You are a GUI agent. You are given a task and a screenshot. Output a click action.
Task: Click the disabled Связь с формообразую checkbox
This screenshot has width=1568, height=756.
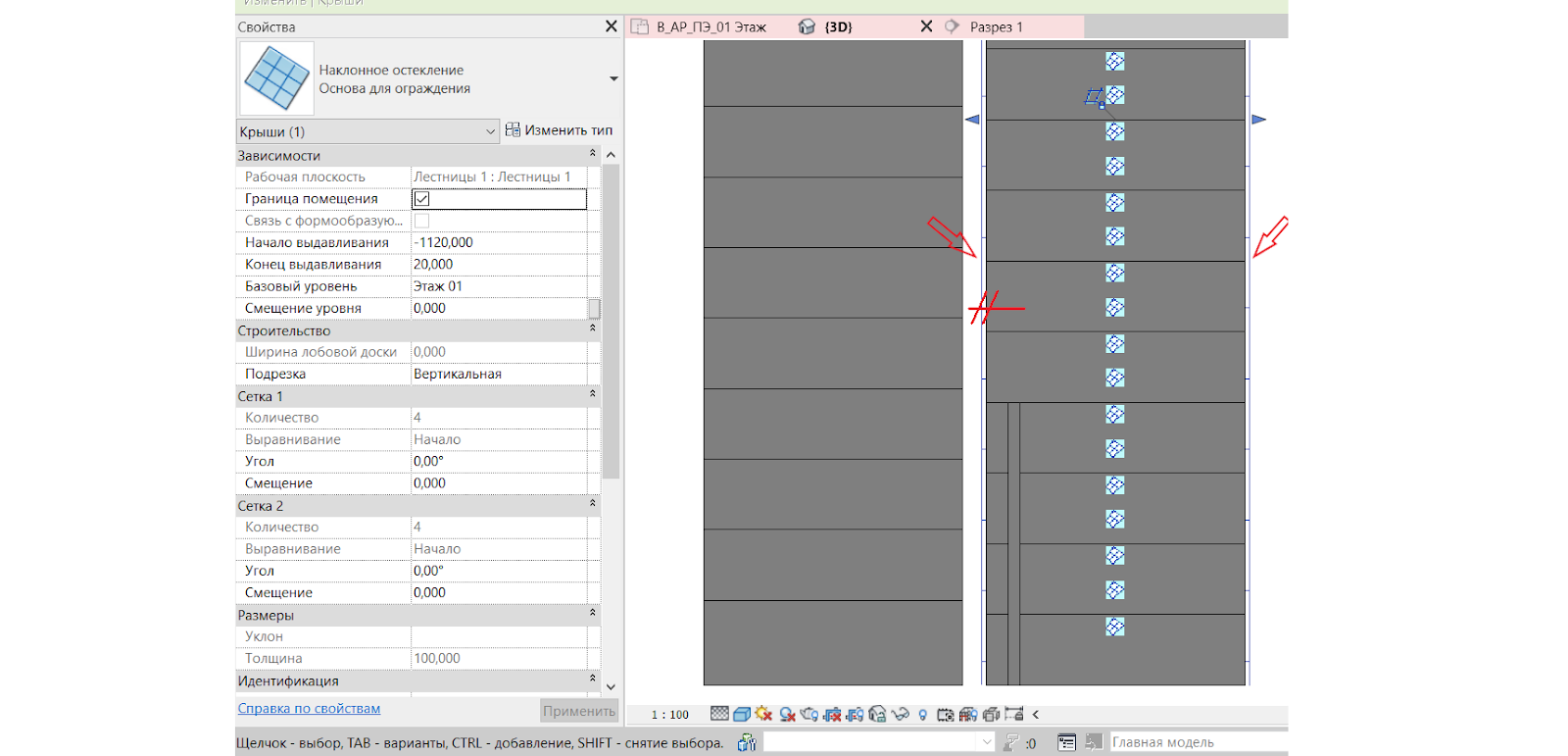click(x=421, y=221)
